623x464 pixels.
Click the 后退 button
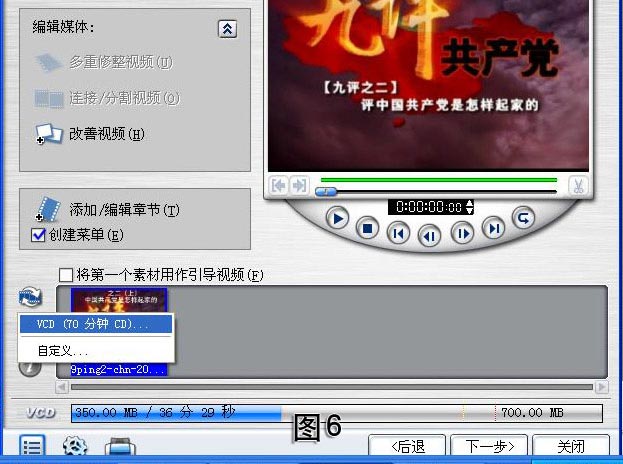(407, 446)
